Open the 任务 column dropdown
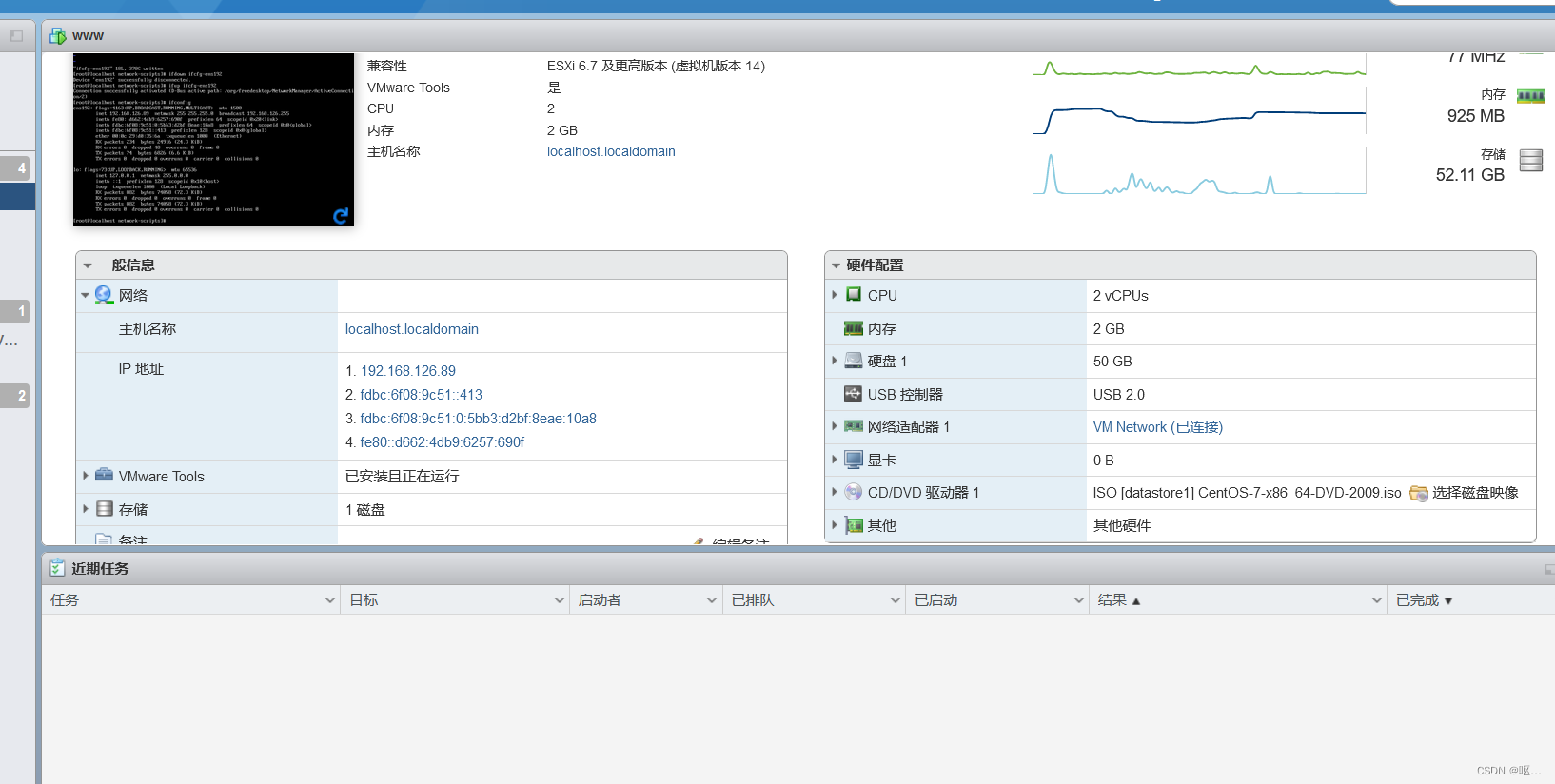Screen dimensions: 1555x784 (x=330, y=600)
